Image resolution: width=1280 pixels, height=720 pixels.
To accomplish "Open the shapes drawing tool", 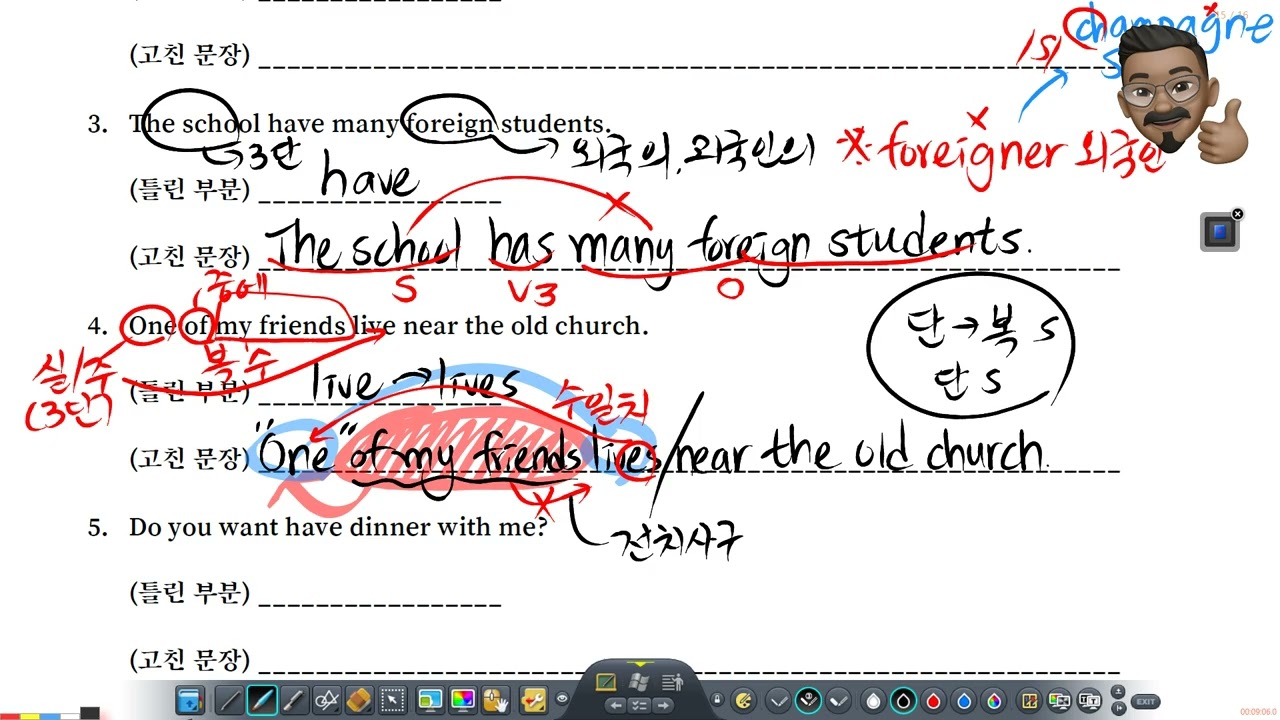I will 327,700.
